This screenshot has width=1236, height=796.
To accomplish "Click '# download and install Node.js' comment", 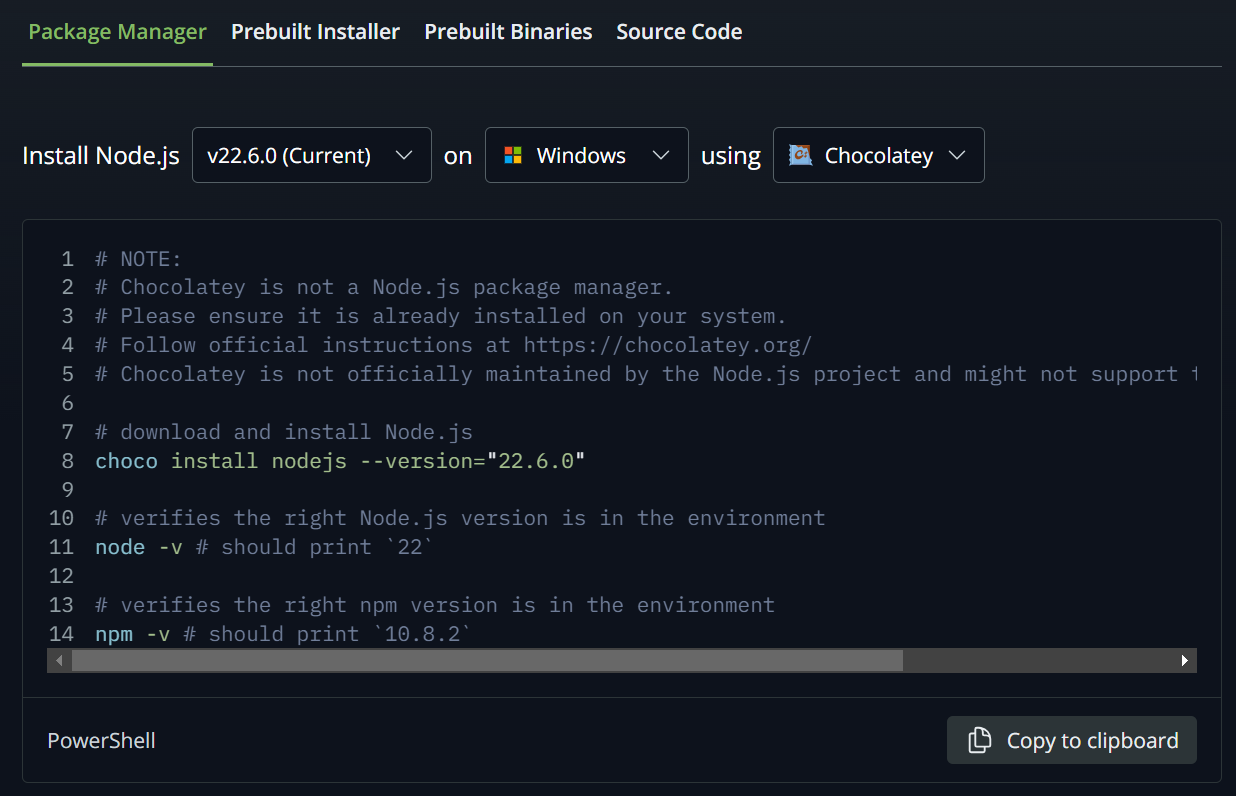I will coord(284,432).
